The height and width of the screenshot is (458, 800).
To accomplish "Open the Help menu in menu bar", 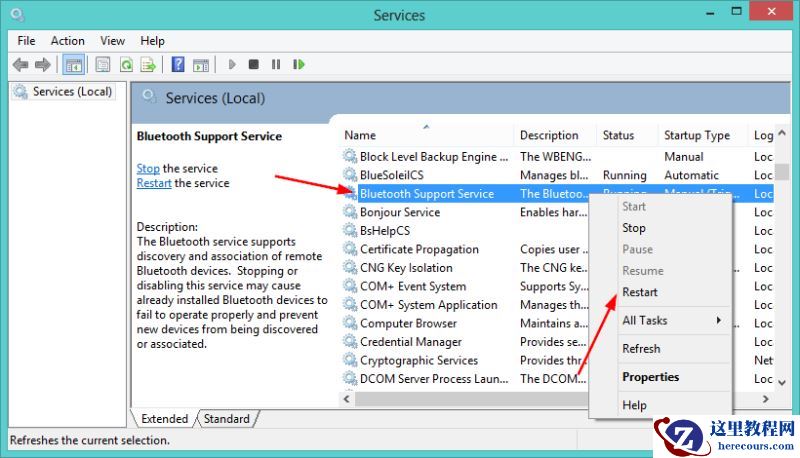I will (152, 41).
